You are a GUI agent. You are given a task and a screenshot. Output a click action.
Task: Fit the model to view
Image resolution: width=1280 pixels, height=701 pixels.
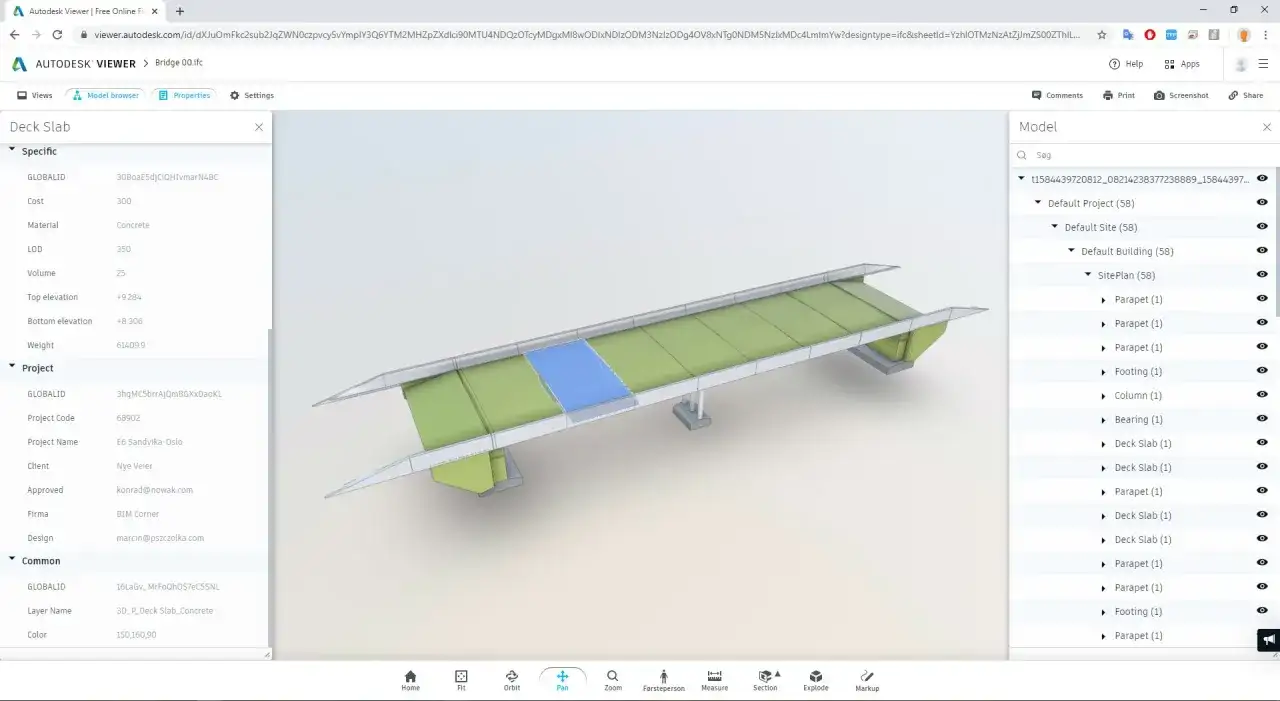coord(461,680)
